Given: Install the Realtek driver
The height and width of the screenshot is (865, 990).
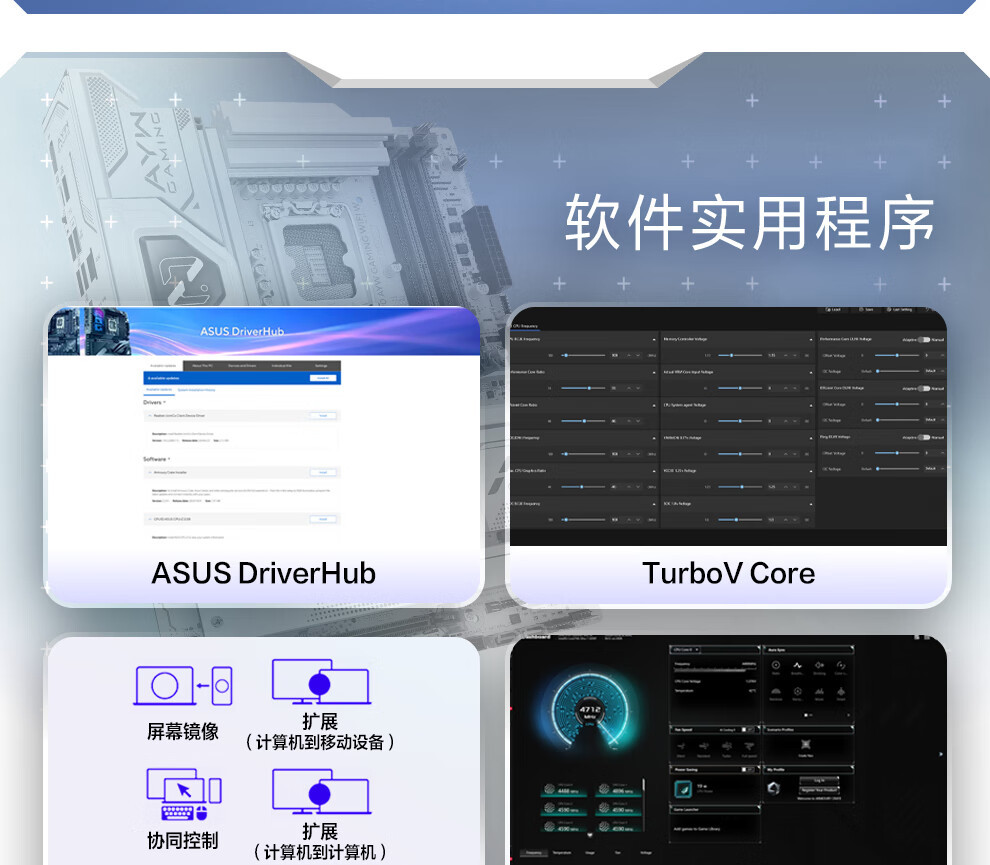Looking at the screenshot, I should coord(323,415).
